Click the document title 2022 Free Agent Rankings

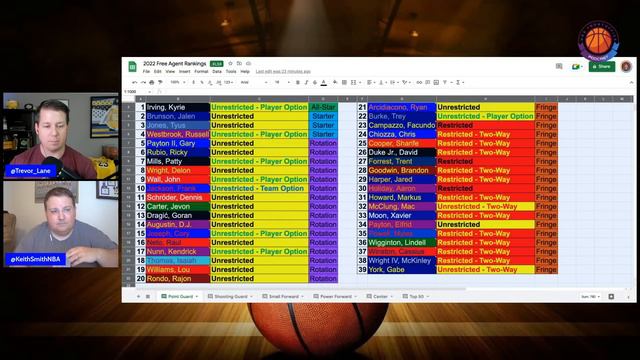174,64
